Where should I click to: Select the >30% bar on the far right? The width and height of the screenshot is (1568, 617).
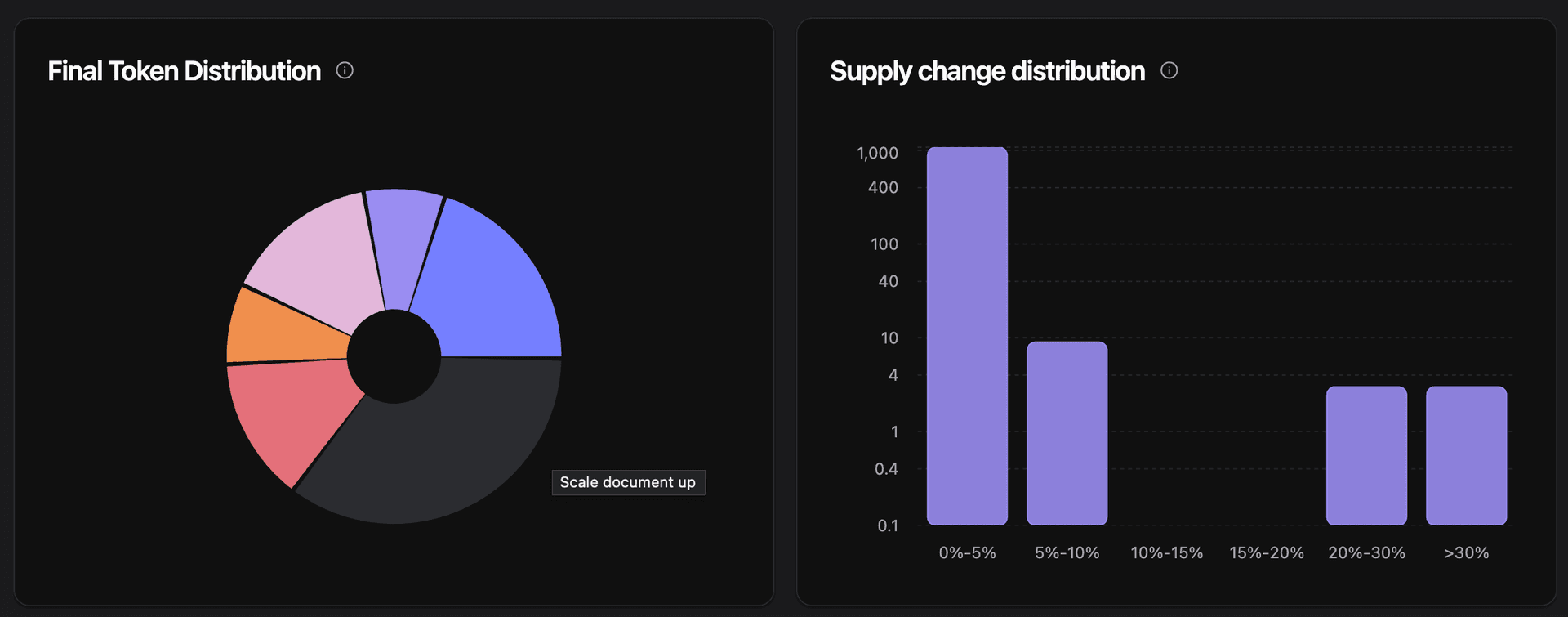(1466, 454)
